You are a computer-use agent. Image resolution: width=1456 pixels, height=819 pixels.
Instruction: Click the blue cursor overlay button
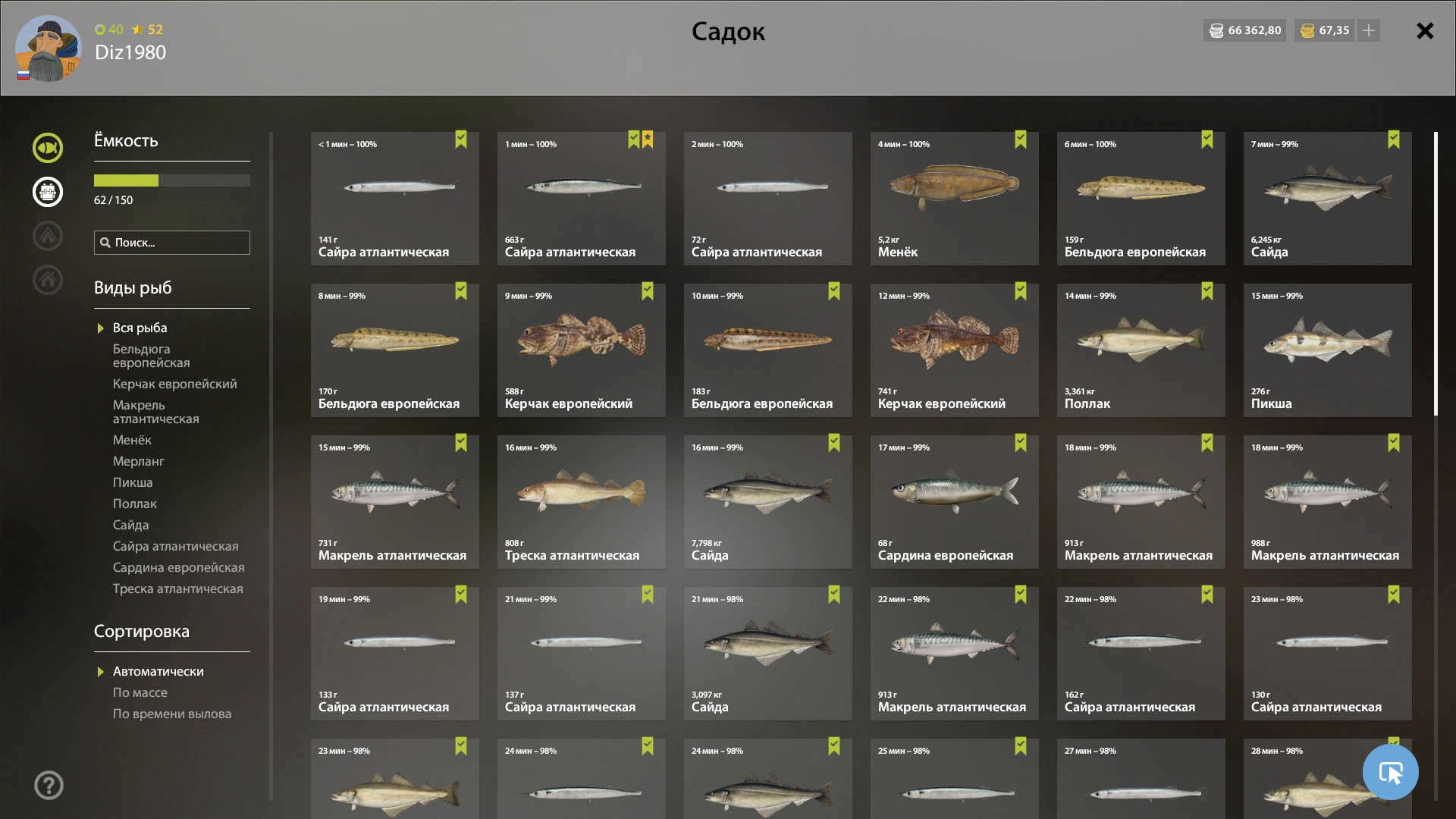pos(1390,772)
